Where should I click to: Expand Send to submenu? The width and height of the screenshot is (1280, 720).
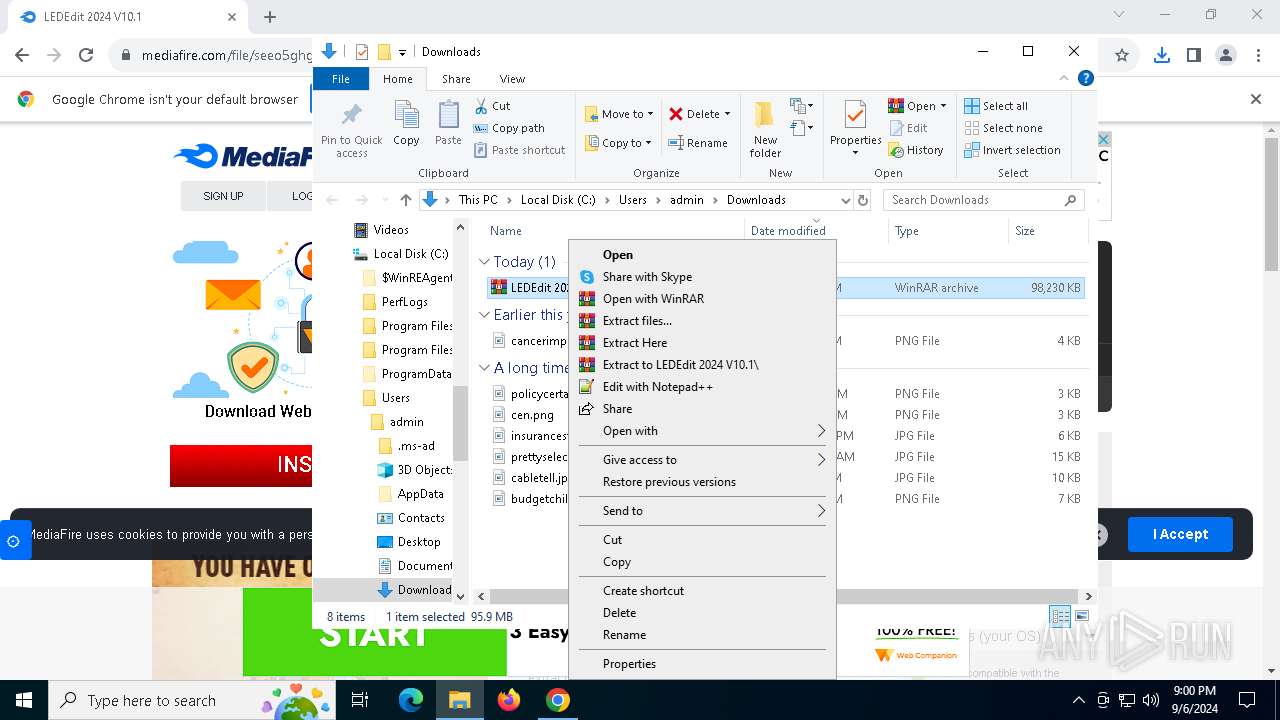[822, 511]
